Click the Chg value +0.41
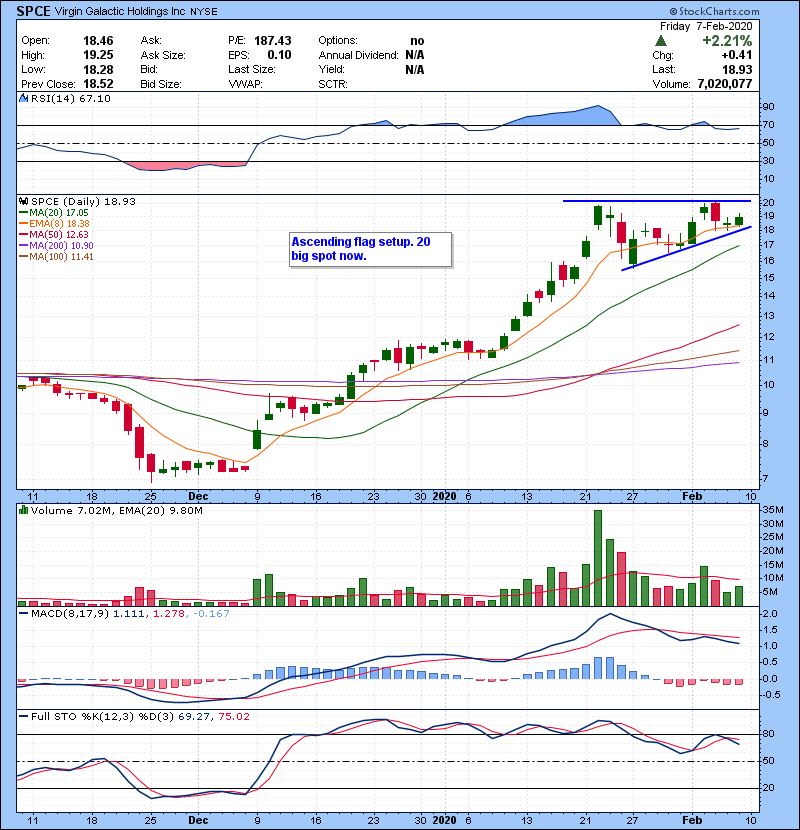This screenshot has width=800, height=830. tap(736, 55)
